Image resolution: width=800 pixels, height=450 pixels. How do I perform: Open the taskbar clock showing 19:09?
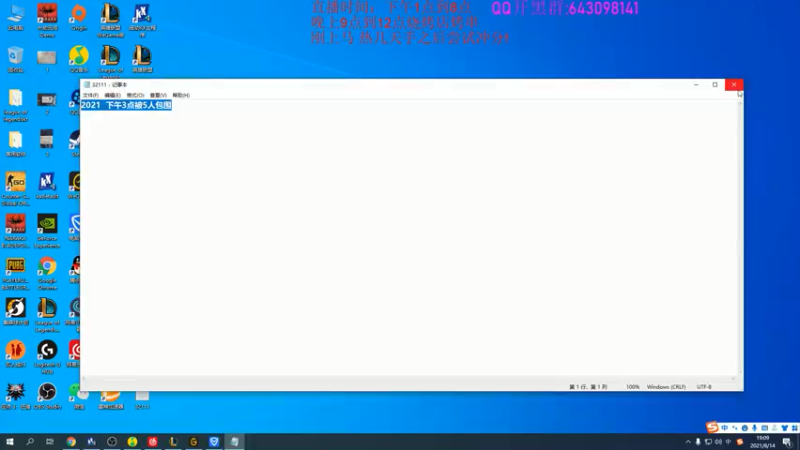click(763, 442)
